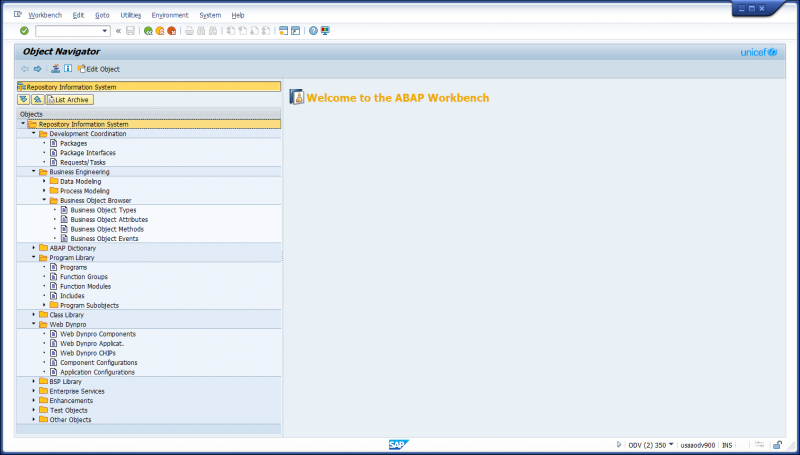The height and width of the screenshot is (455, 800).
Task: Click the Customize Local Layout monitor icon
Action: pyautogui.click(x=325, y=31)
